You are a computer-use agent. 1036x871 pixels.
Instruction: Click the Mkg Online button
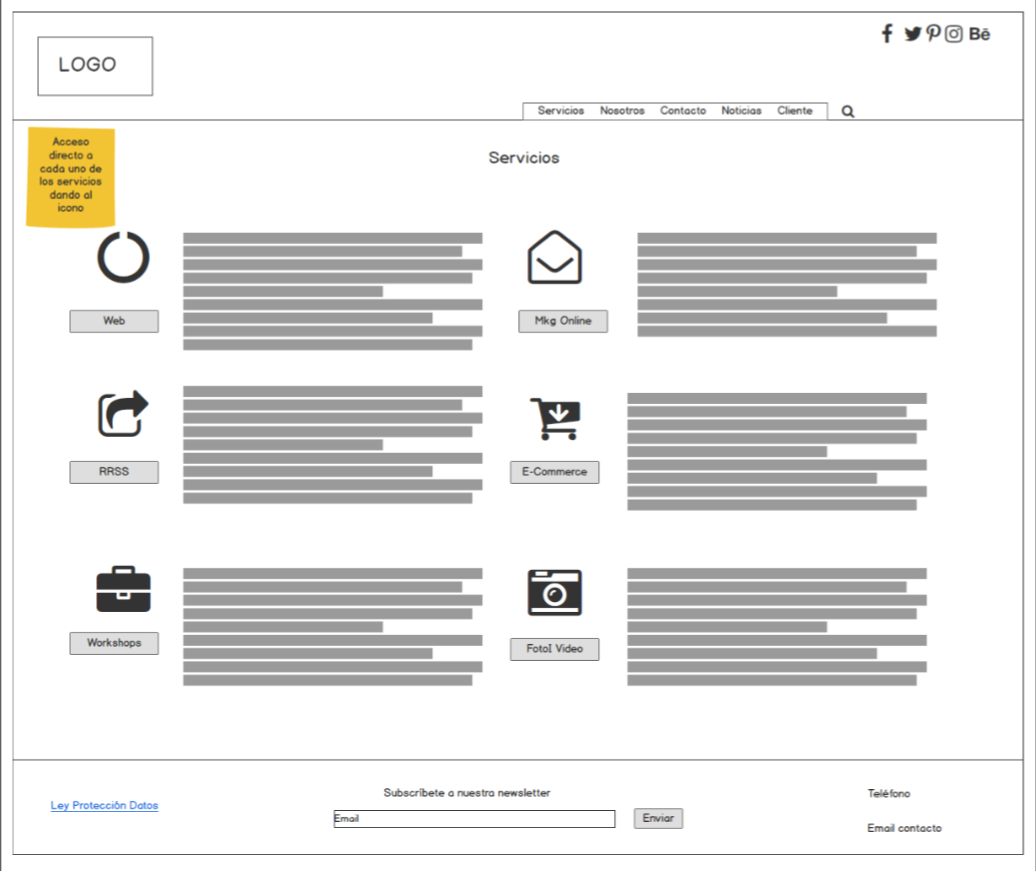click(x=563, y=321)
